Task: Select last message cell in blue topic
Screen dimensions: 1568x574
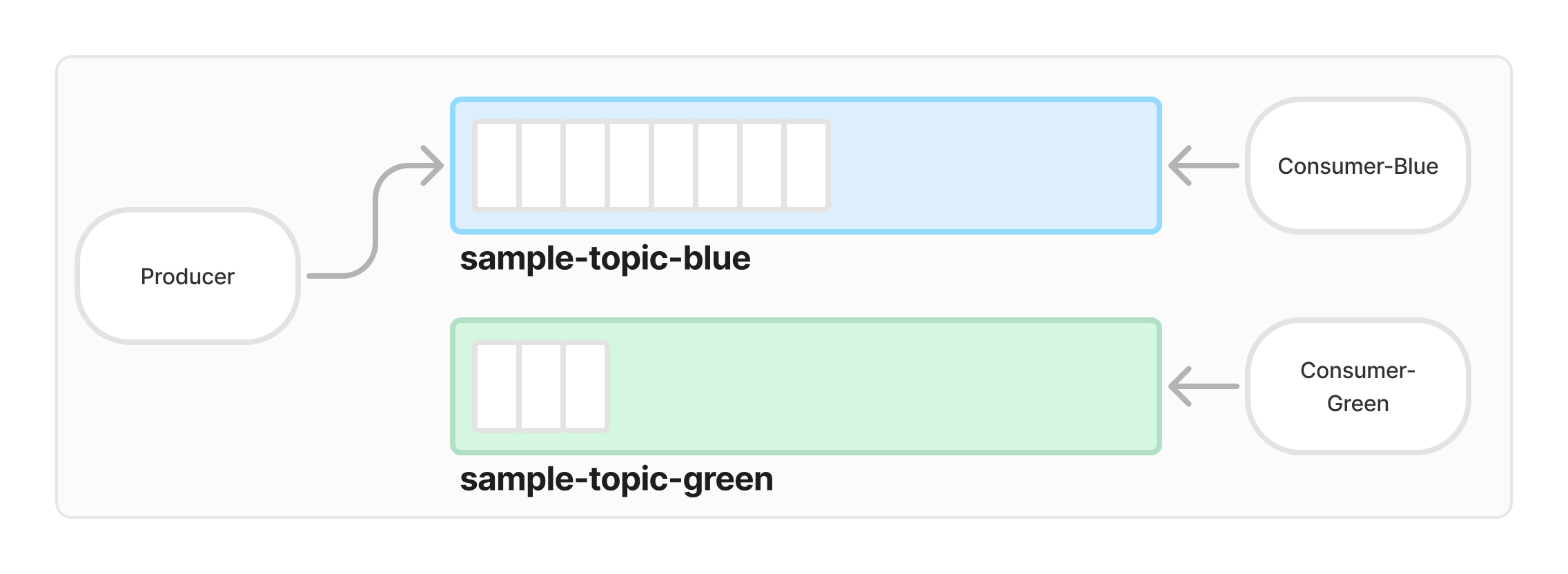Action: coord(805,166)
